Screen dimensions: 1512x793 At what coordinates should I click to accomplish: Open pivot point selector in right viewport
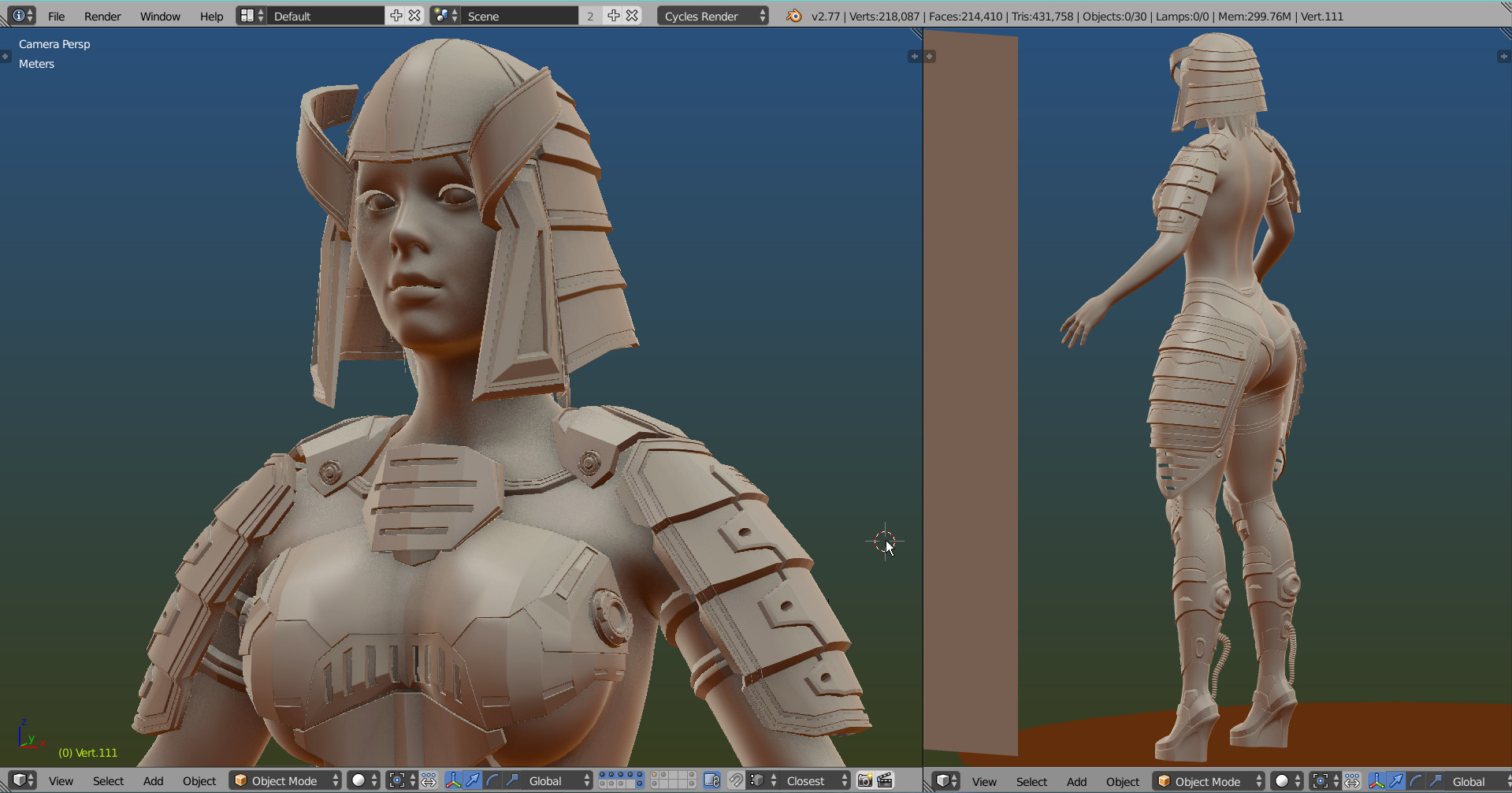point(1325,781)
